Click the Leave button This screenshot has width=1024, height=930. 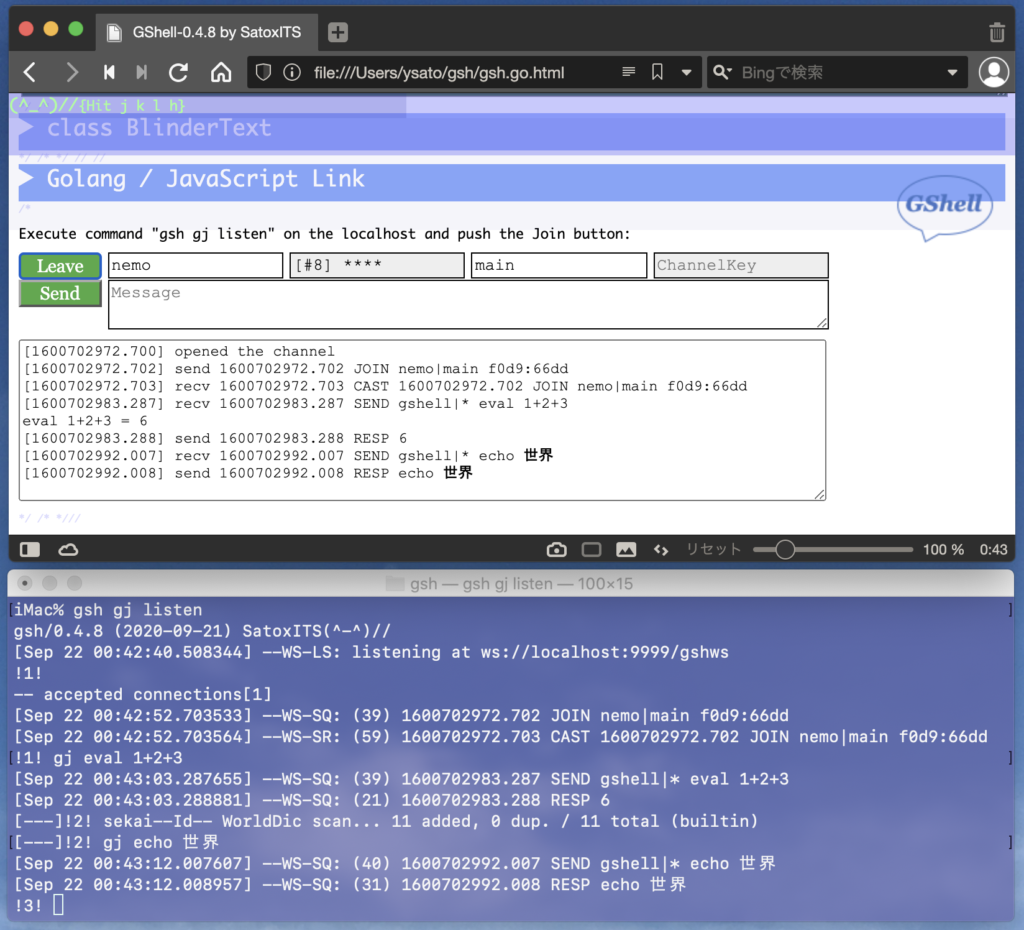pyautogui.click(x=60, y=266)
